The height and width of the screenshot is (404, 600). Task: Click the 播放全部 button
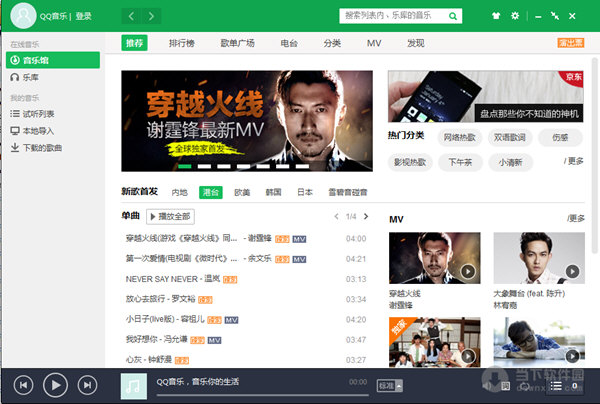pyautogui.click(x=170, y=217)
